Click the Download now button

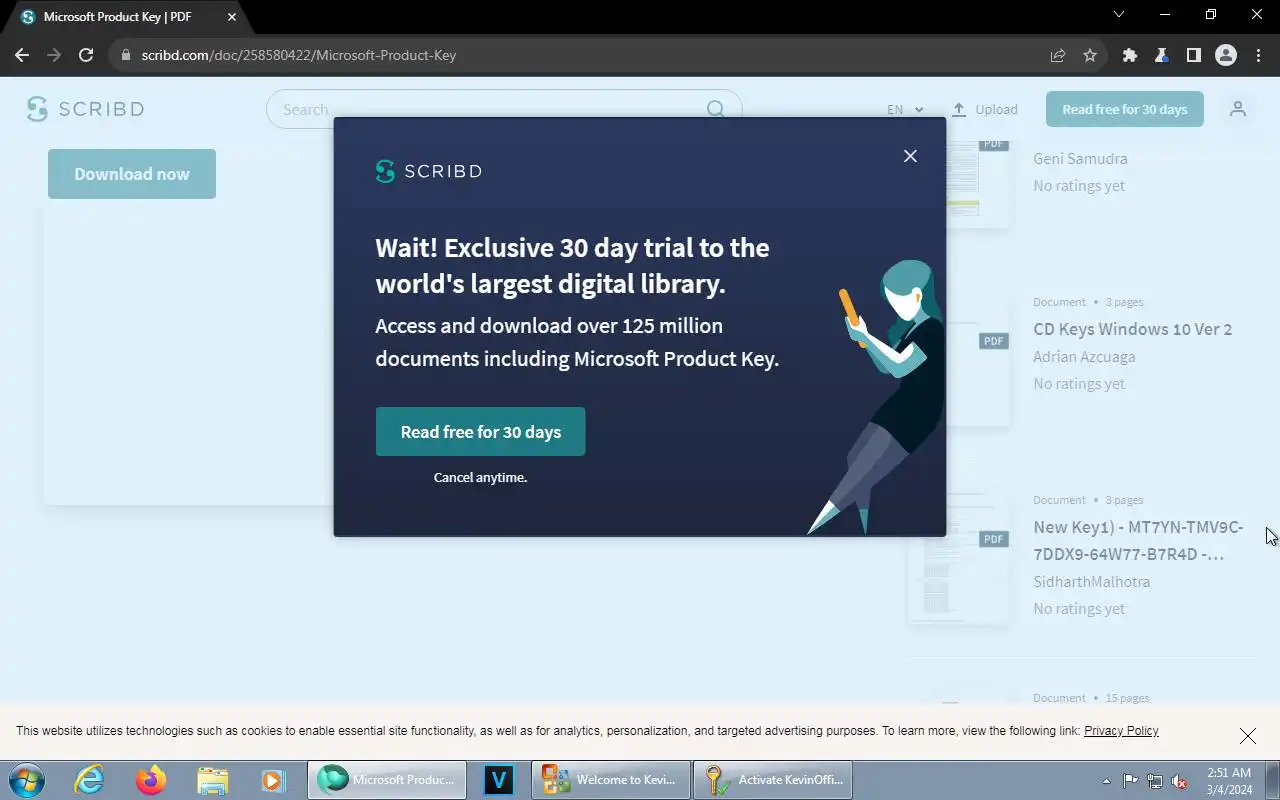point(132,174)
